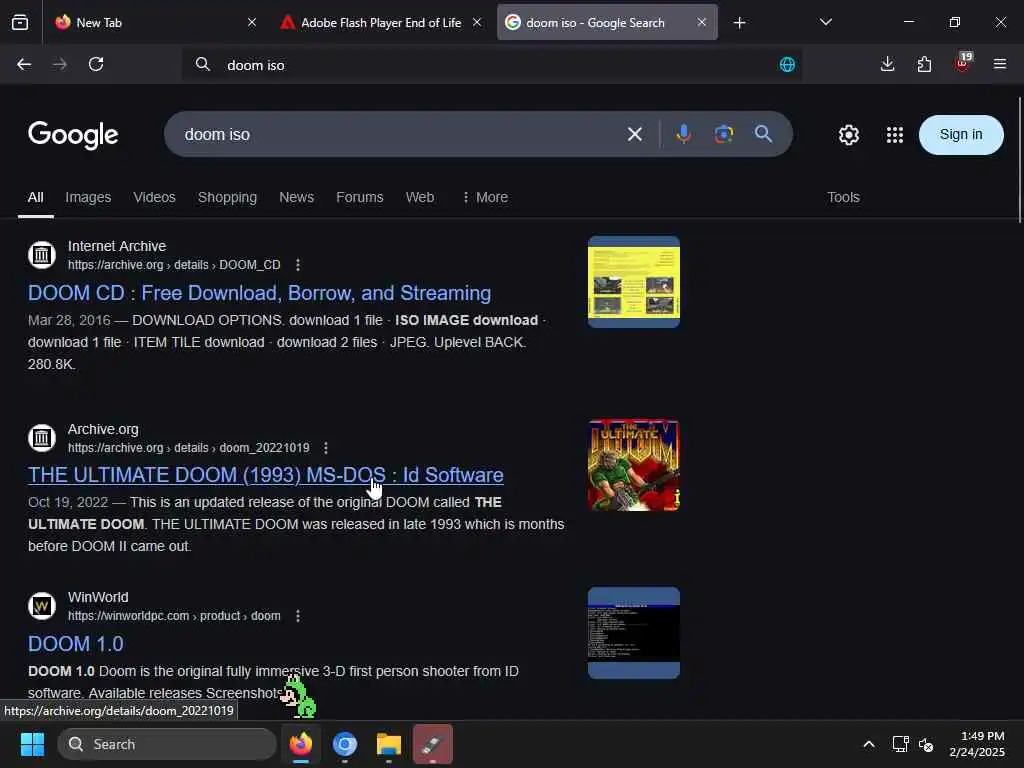Click the Google logo
This screenshot has height=768, width=1024.
point(73,135)
